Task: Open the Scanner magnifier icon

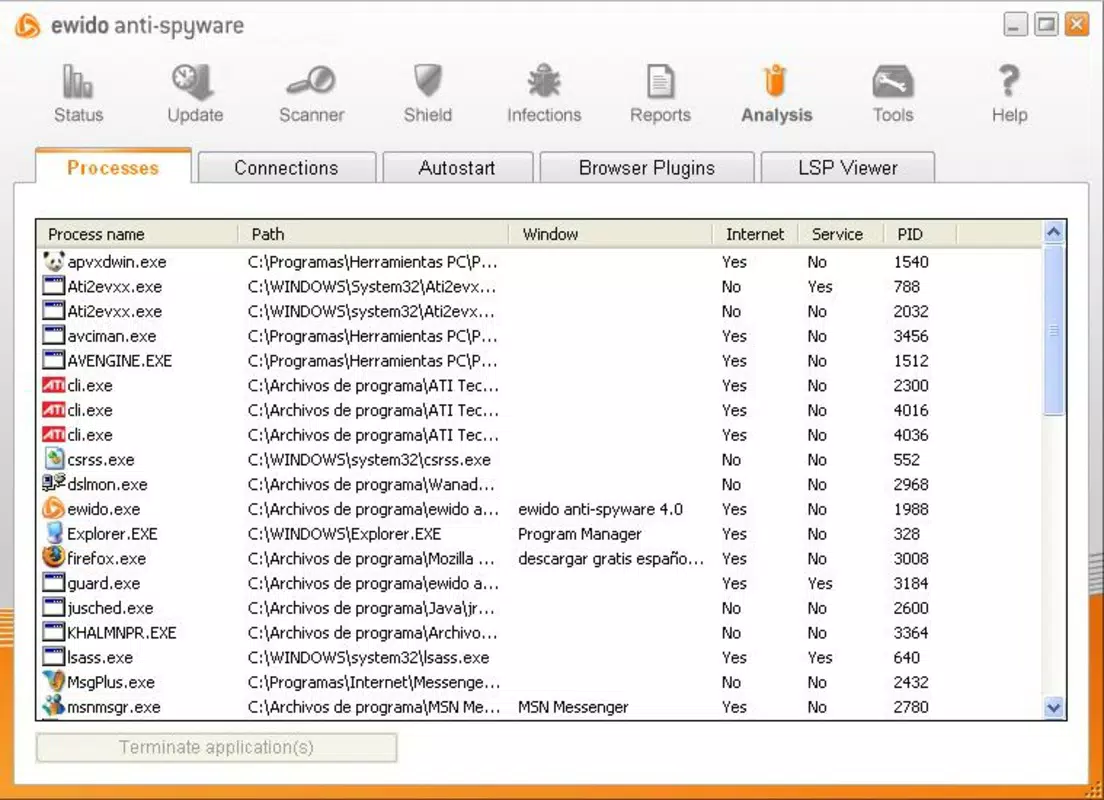Action: (x=310, y=80)
